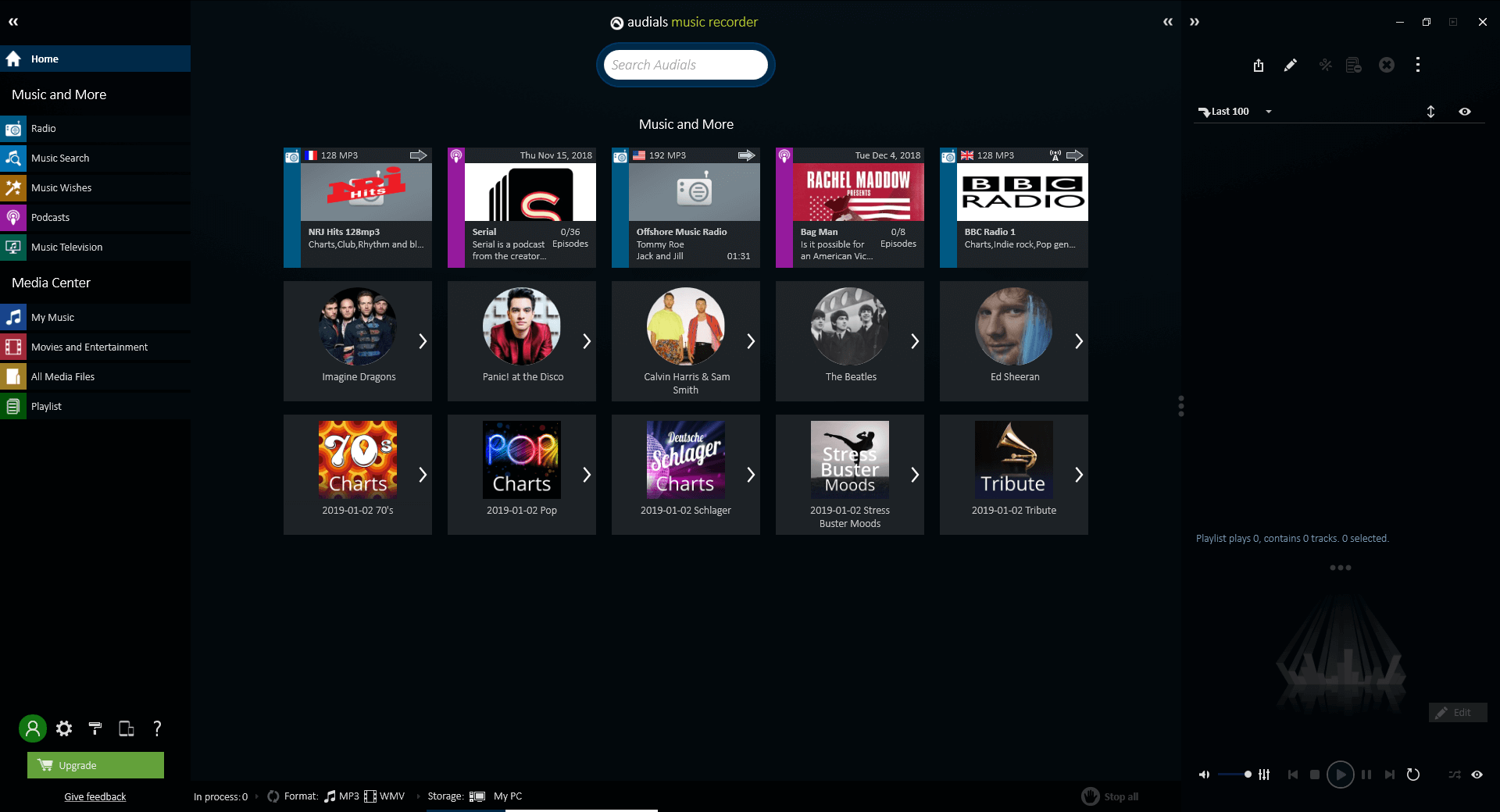
Task: Click the record arrow on Offshore Music Radio card
Action: [747, 155]
